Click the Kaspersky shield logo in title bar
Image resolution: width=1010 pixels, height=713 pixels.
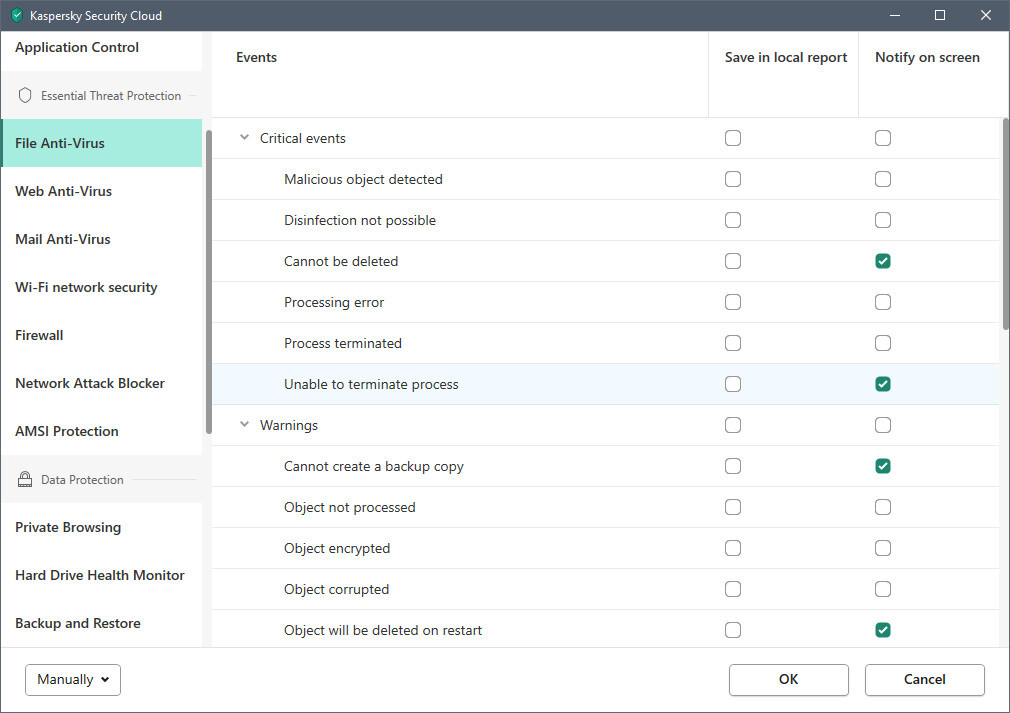17,15
